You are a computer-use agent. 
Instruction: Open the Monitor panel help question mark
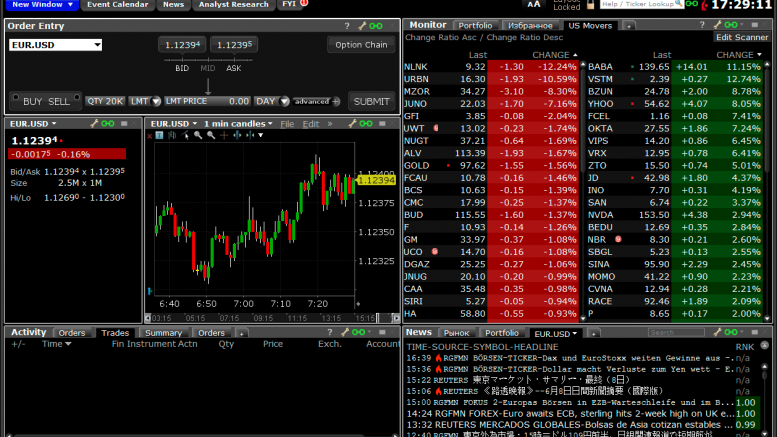point(702,25)
